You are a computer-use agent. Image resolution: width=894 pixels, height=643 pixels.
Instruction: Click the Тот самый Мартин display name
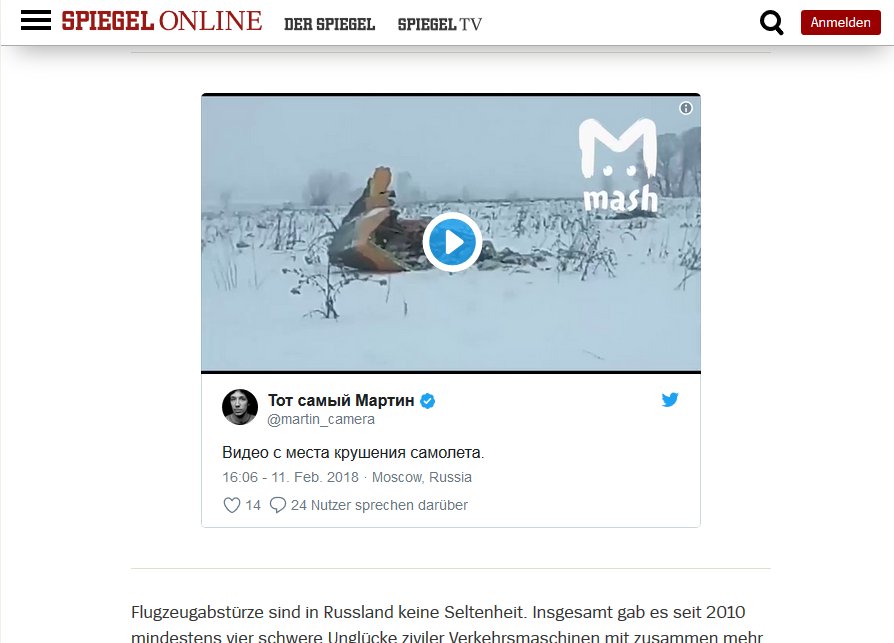click(341, 400)
